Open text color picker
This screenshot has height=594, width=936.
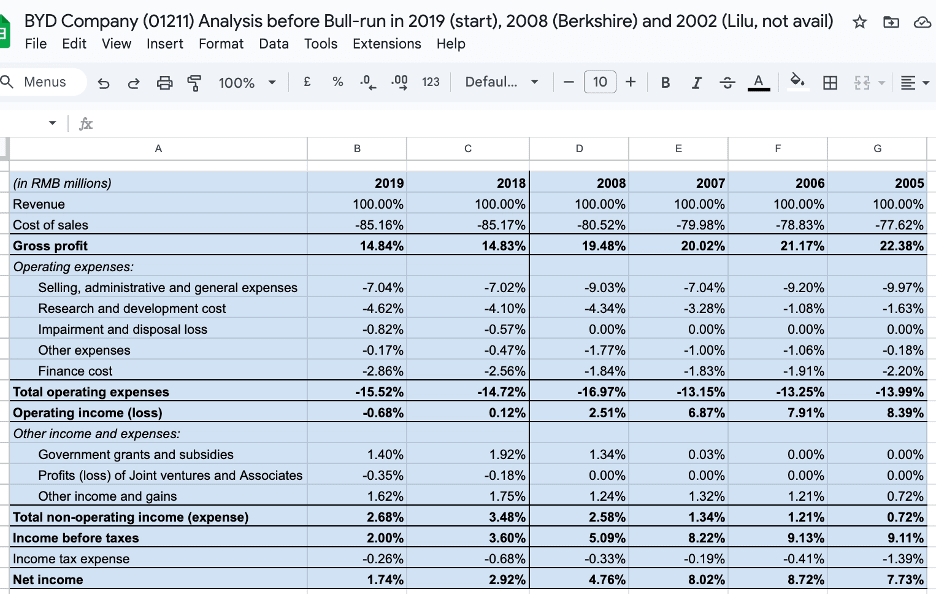[x=759, y=82]
